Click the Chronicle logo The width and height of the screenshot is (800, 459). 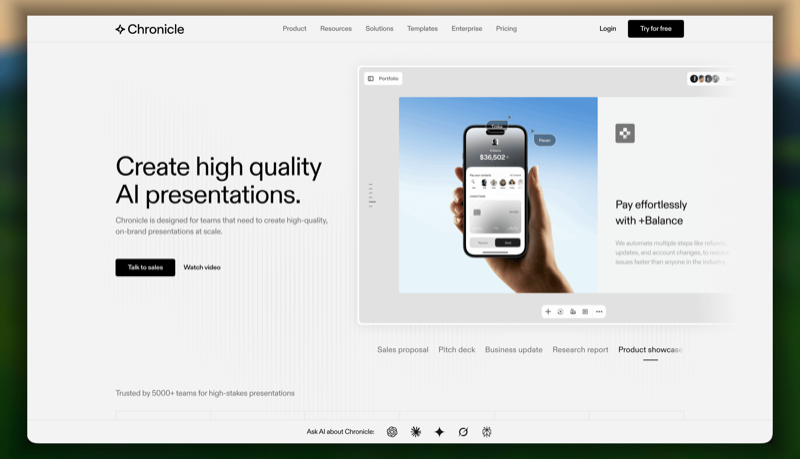149,29
